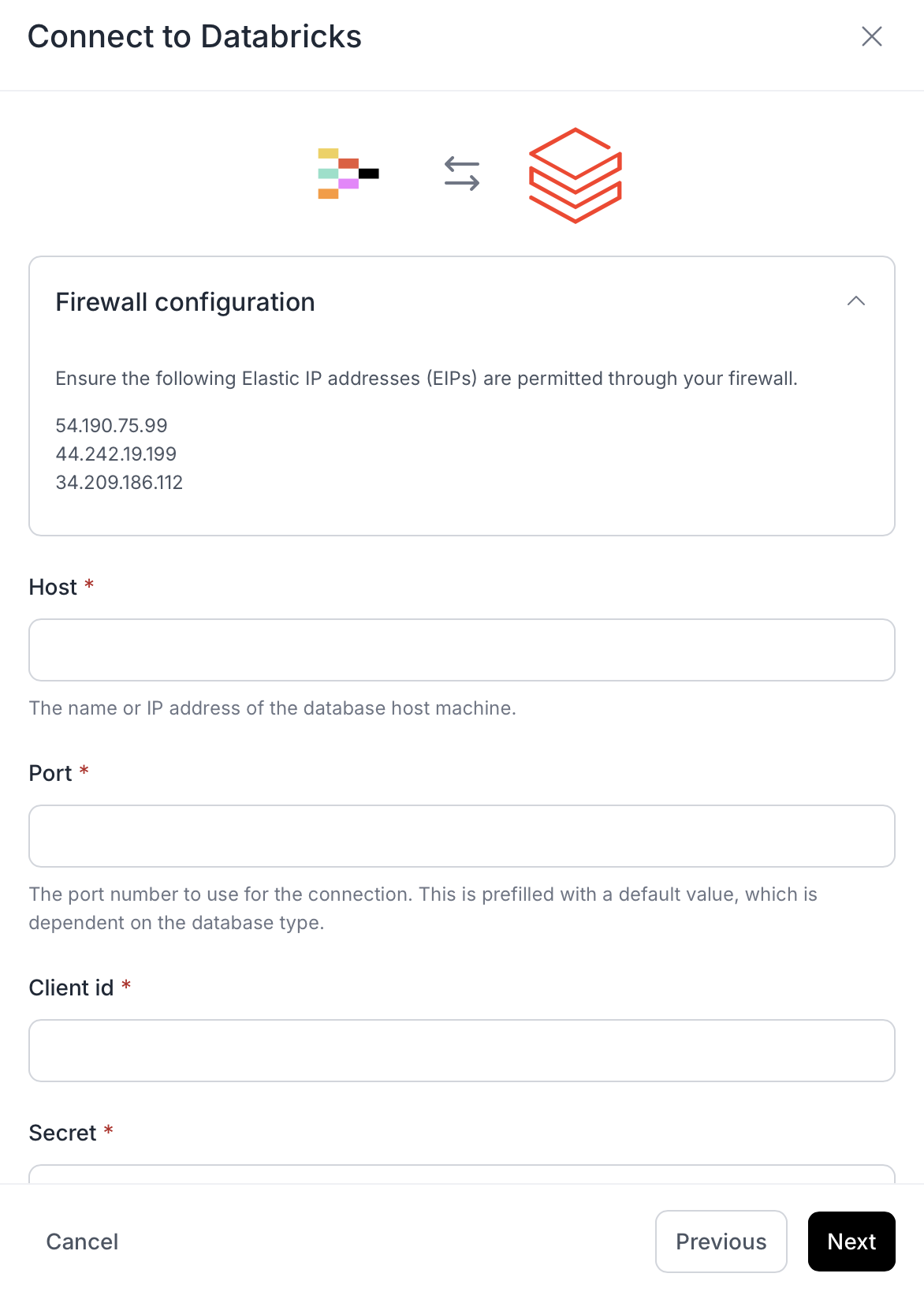The height and width of the screenshot is (1292, 924).
Task: Click the Client id field label
Action: point(71,988)
